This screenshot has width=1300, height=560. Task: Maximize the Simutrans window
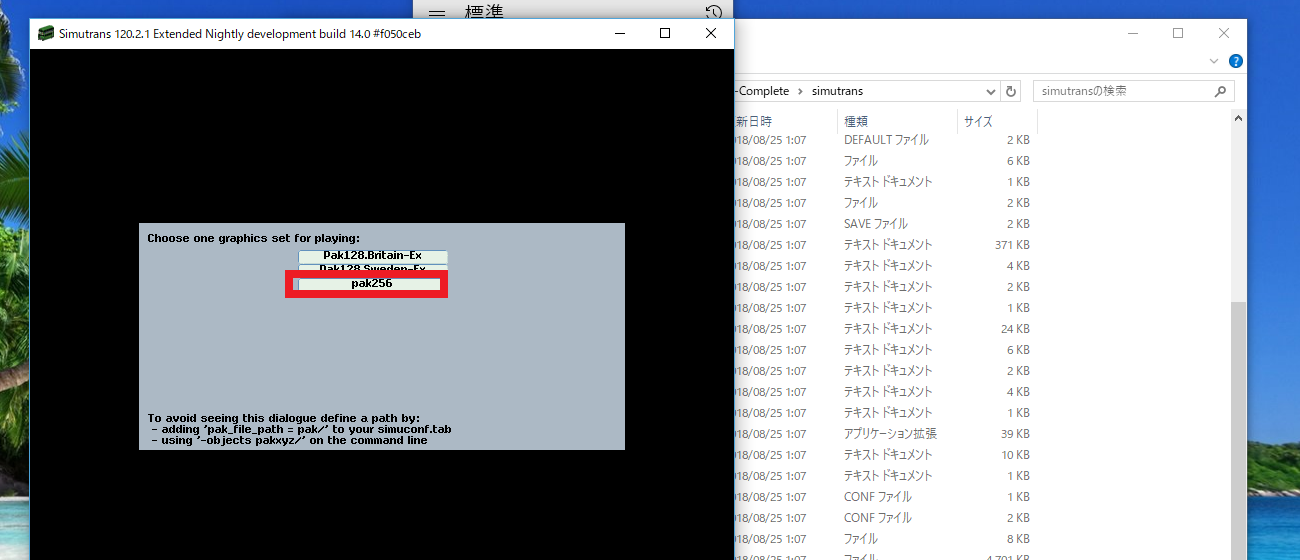[x=665, y=33]
